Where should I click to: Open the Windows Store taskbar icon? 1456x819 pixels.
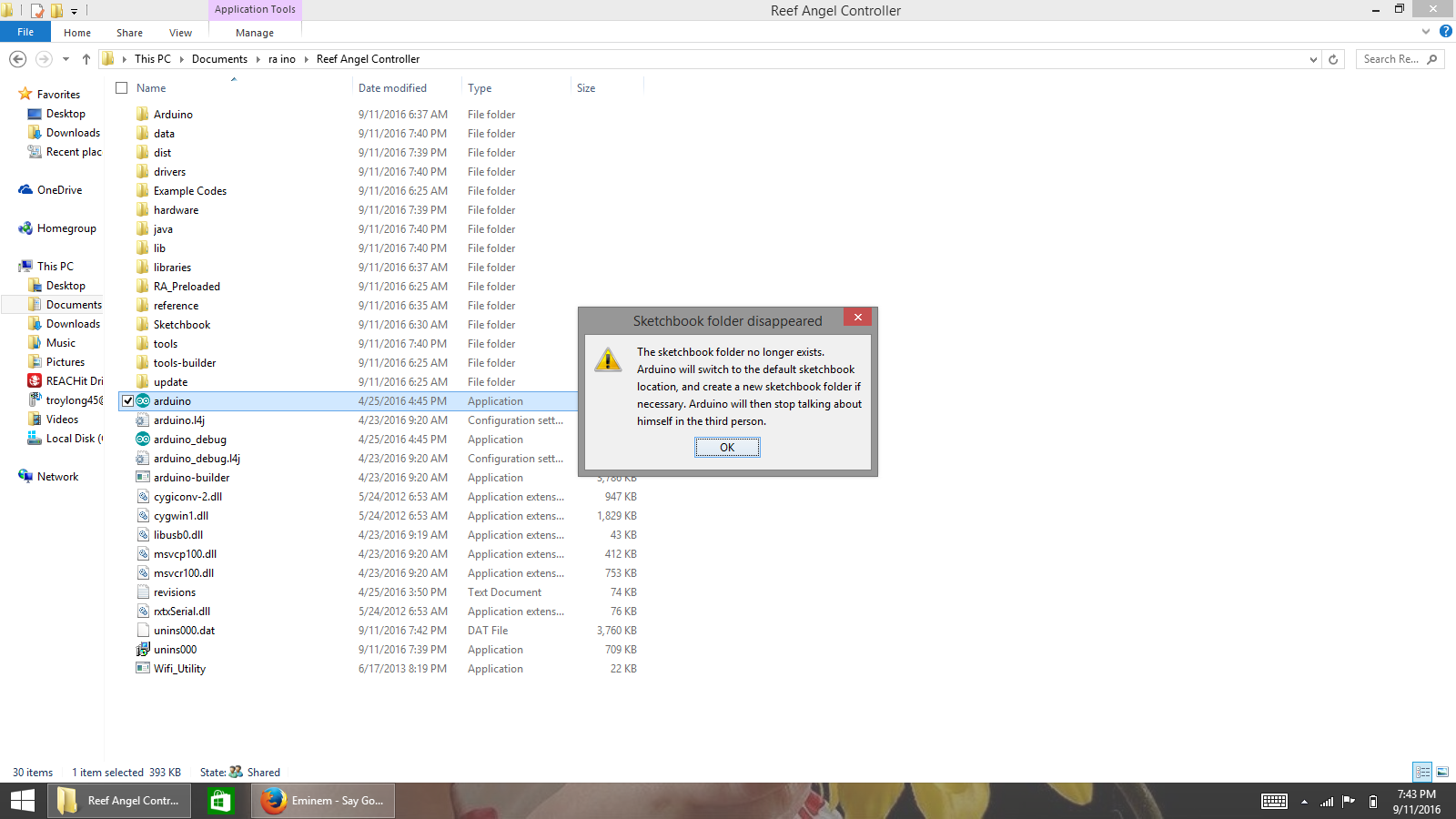pos(219,801)
